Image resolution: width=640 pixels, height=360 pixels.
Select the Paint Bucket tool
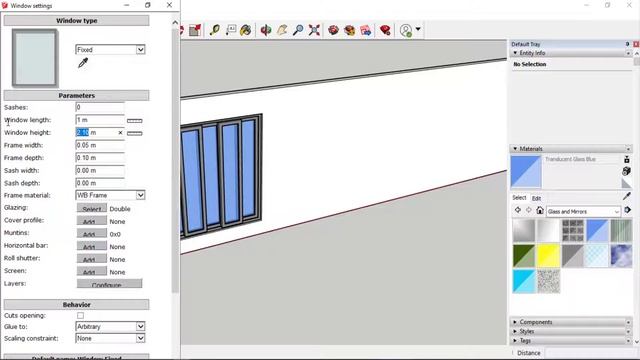(x=246, y=30)
